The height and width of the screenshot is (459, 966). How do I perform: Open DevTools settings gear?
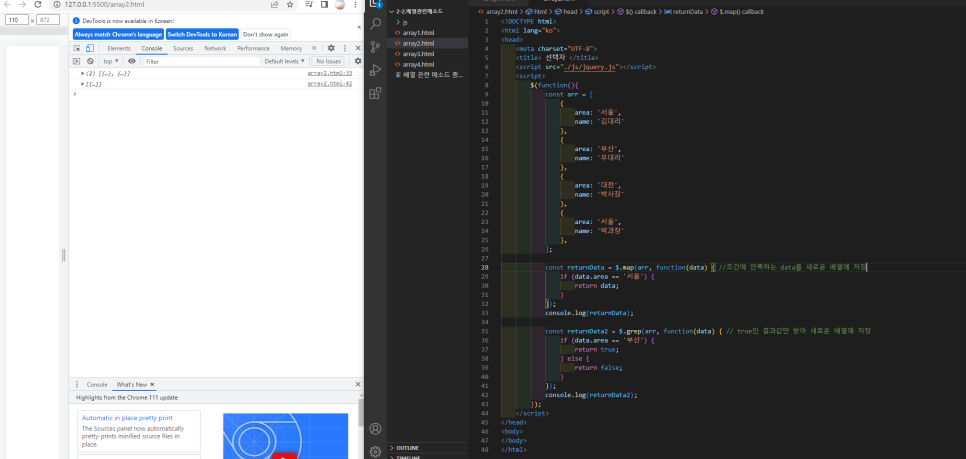click(x=331, y=48)
